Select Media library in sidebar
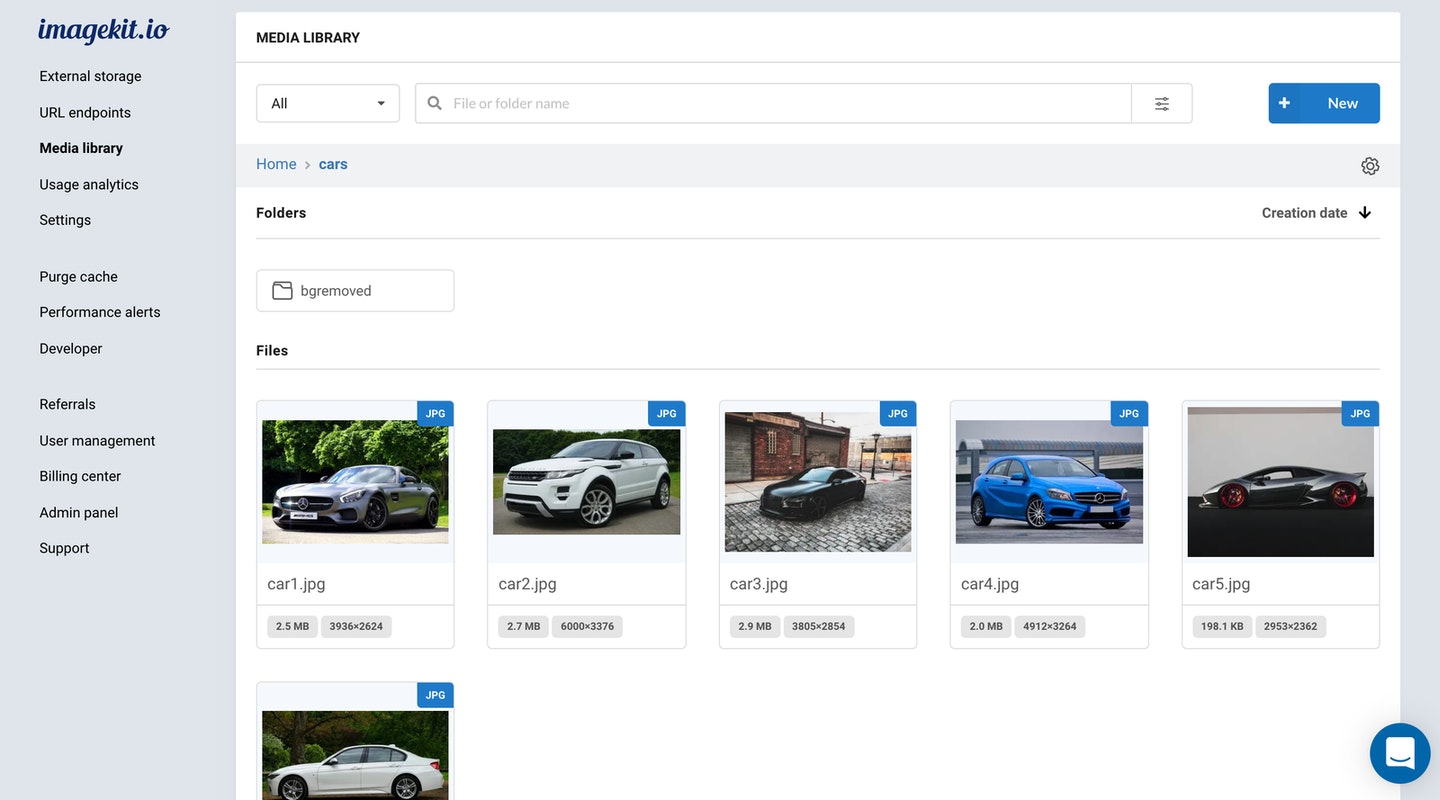 pos(81,148)
